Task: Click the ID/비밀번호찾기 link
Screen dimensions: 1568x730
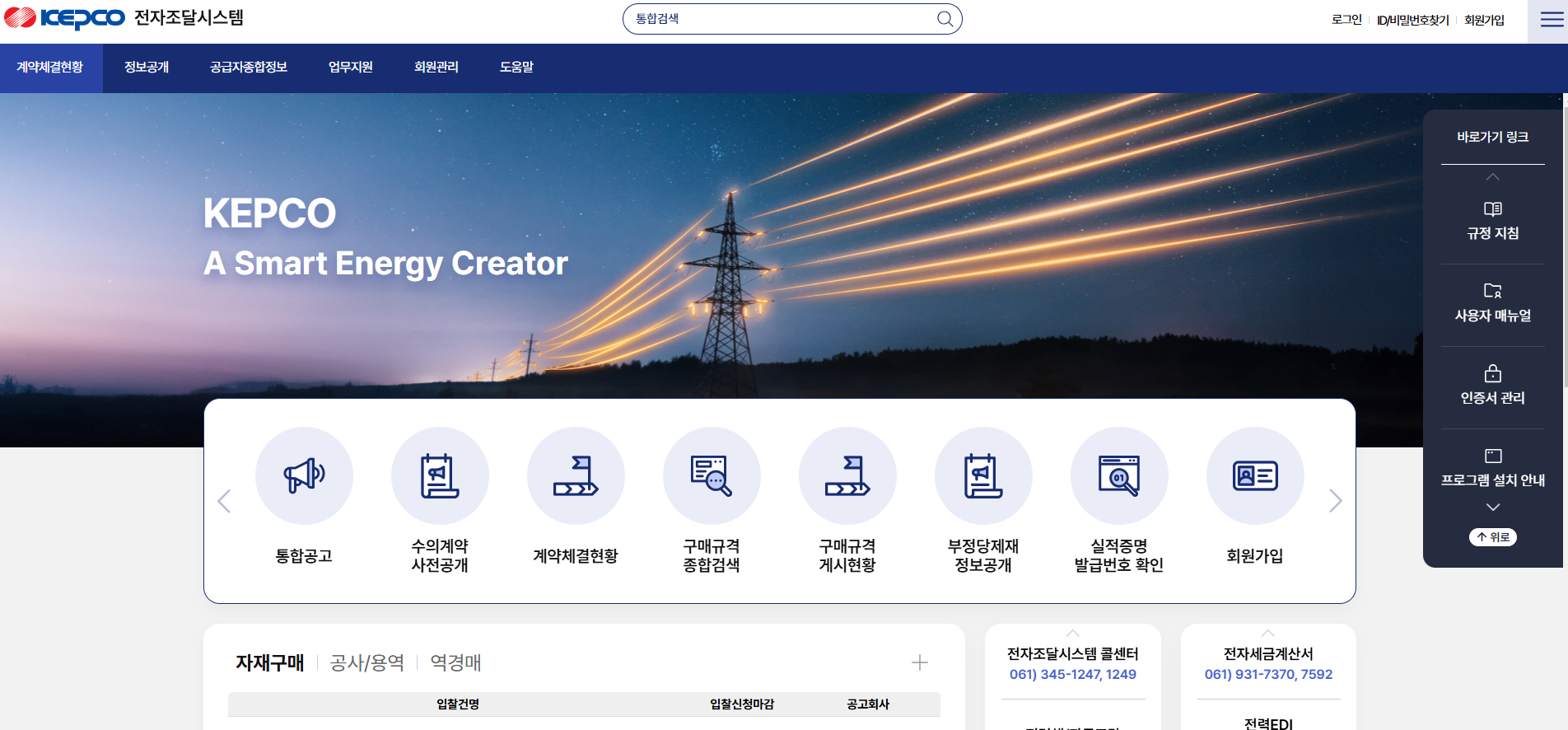Action: 1413,20
